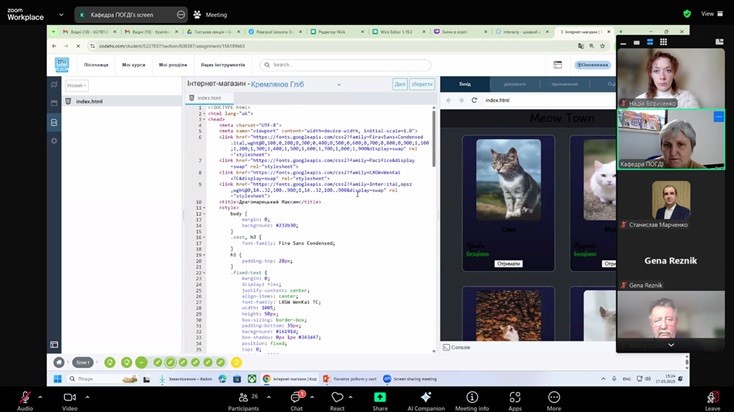734x412 pixels.
Task: Select index.html editor tab
Action: click(x=208, y=98)
